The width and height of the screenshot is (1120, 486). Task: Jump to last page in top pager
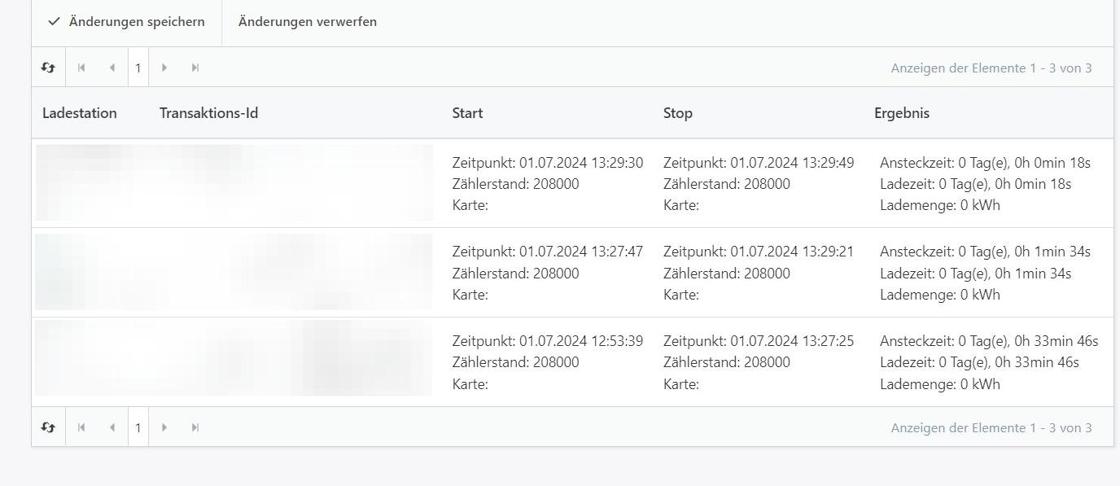(195, 68)
